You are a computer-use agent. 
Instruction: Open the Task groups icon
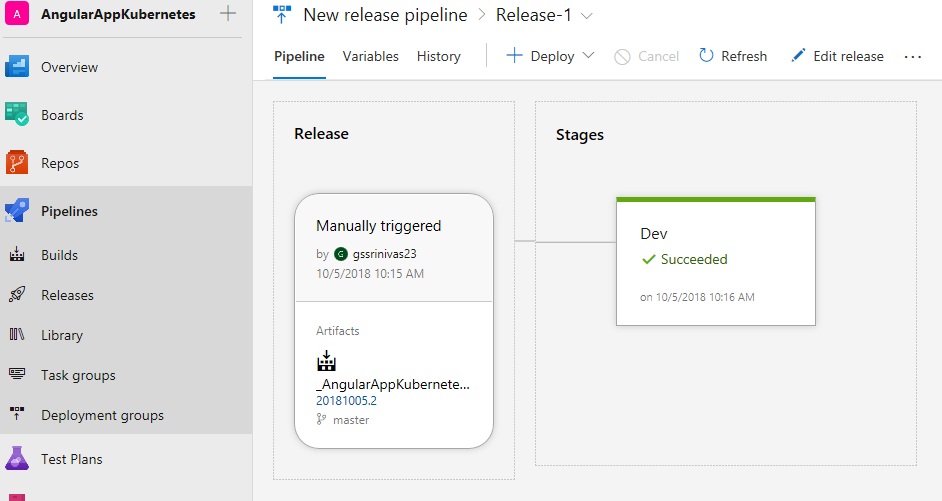coord(17,374)
